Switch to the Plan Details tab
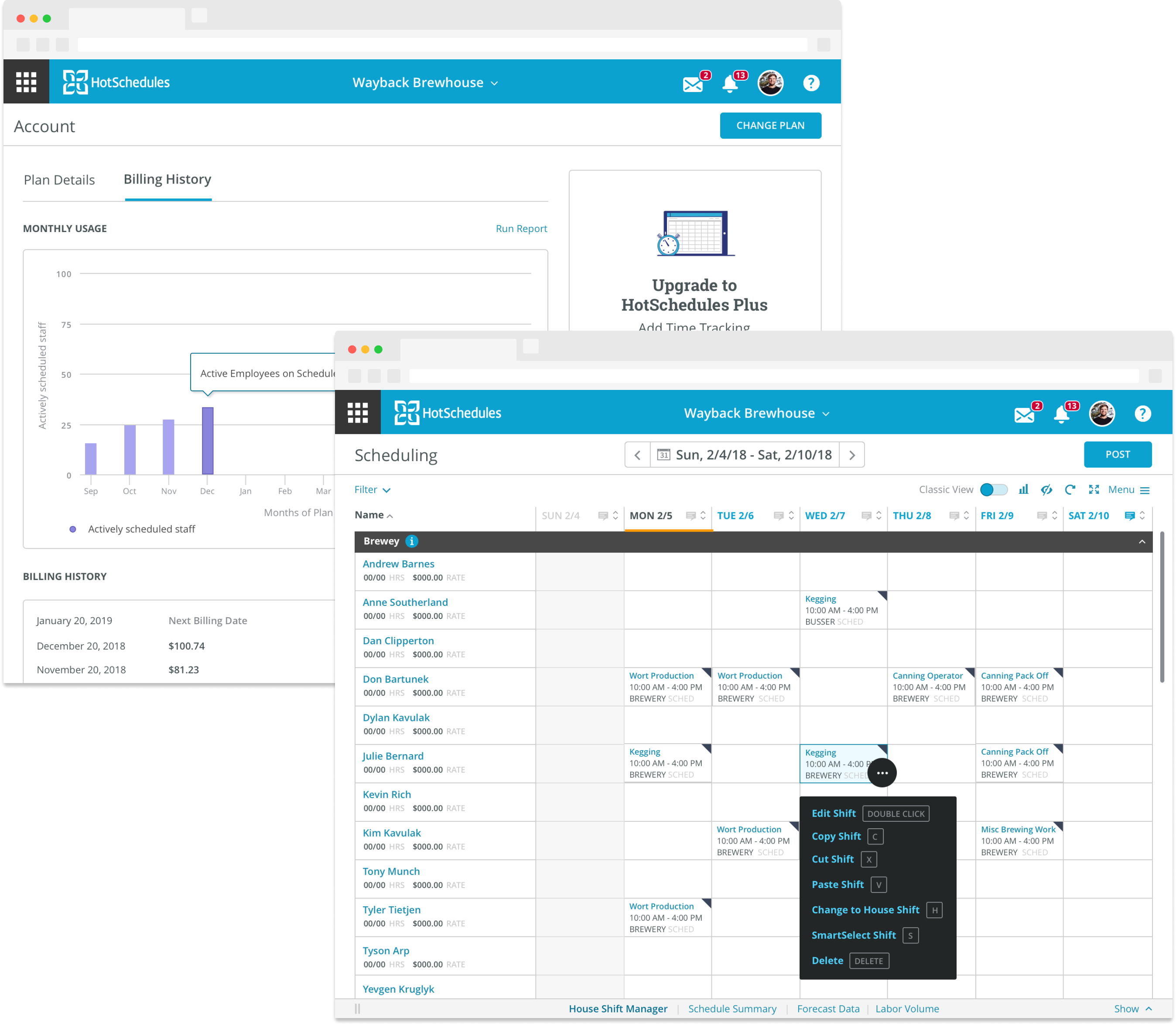This screenshot has height=1025, width=1176. point(59,180)
